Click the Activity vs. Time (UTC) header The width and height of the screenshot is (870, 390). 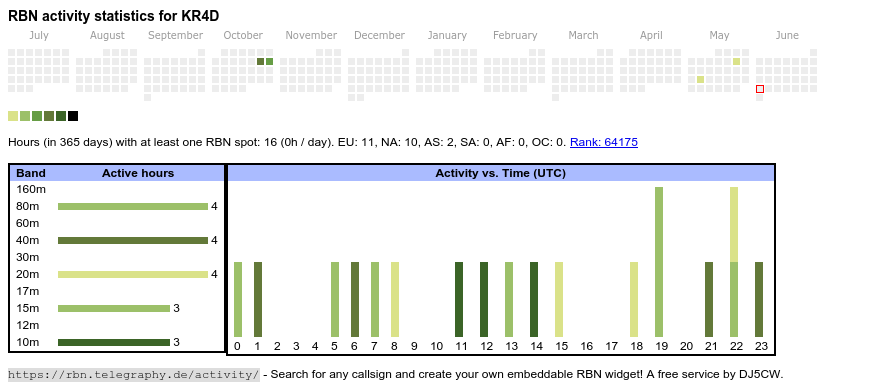(x=500, y=173)
